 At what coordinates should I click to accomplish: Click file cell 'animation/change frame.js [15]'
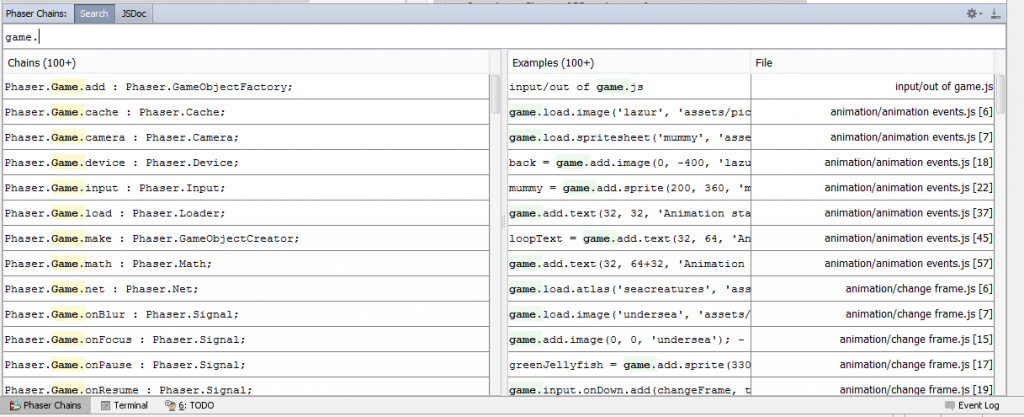(x=872, y=340)
